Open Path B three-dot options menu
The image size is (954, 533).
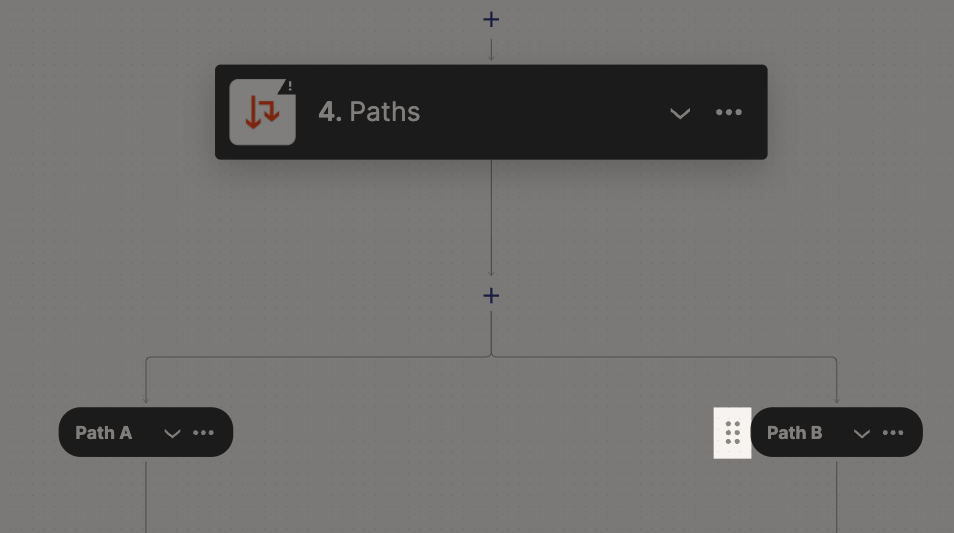[893, 433]
